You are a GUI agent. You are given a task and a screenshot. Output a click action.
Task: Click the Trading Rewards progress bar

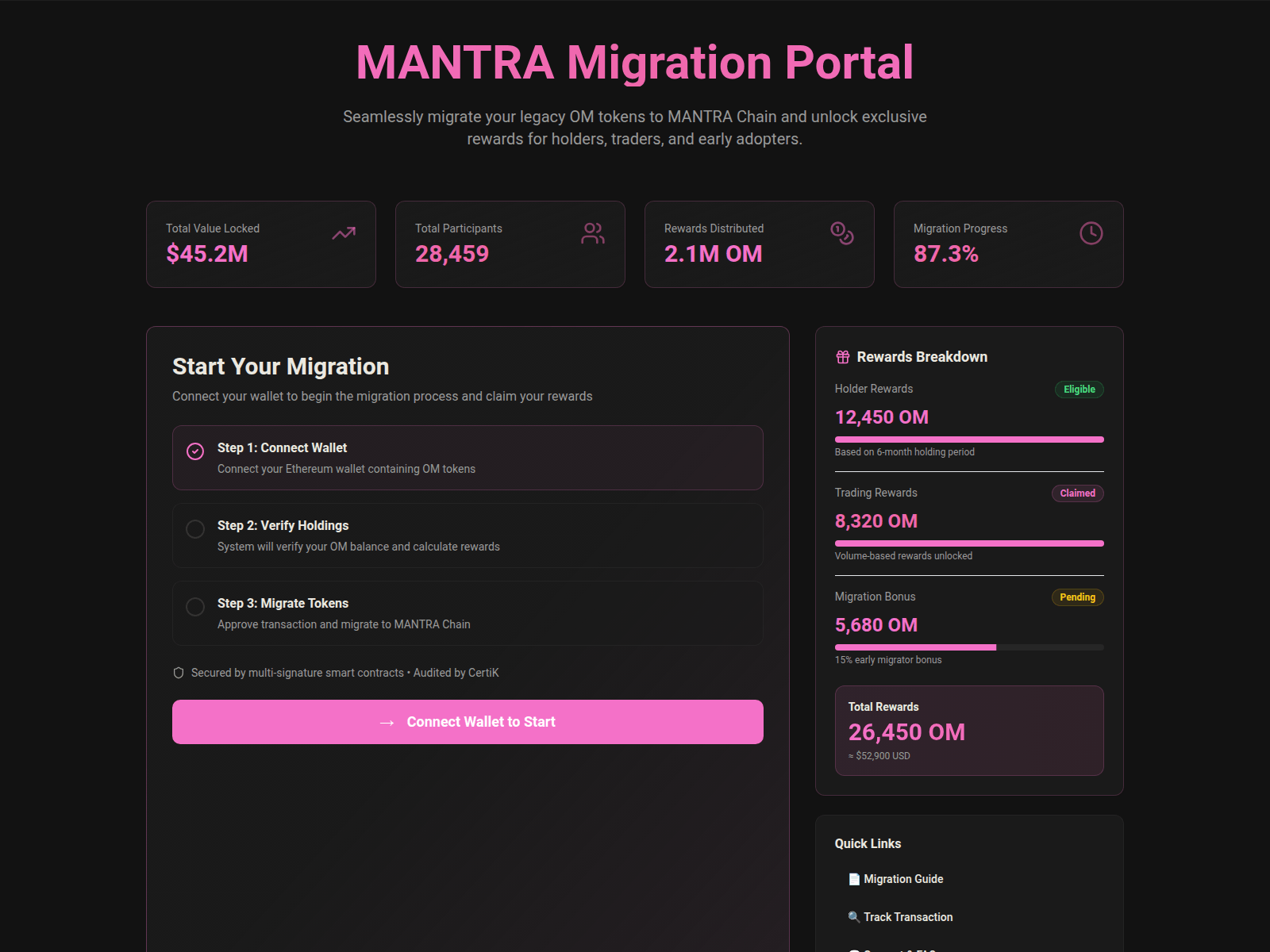pyautogui.click(x=969, y=543)
